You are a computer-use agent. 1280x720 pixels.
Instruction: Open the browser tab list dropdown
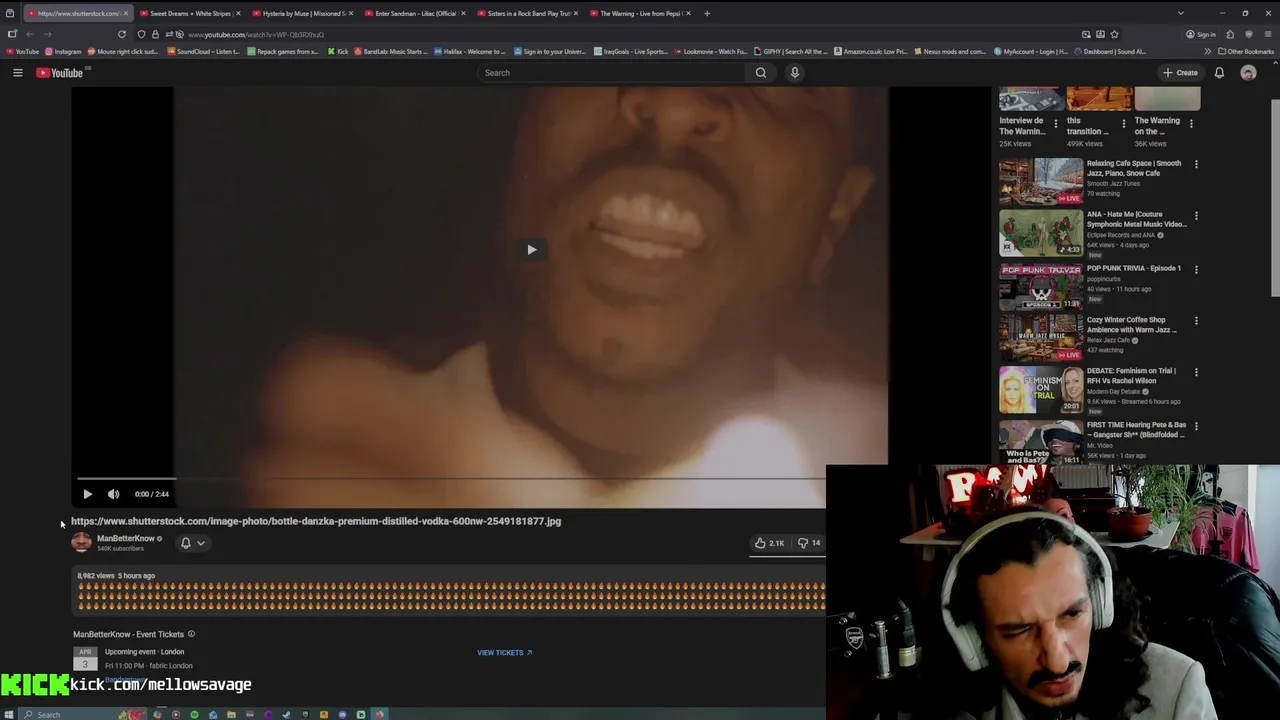[1180, 13]
